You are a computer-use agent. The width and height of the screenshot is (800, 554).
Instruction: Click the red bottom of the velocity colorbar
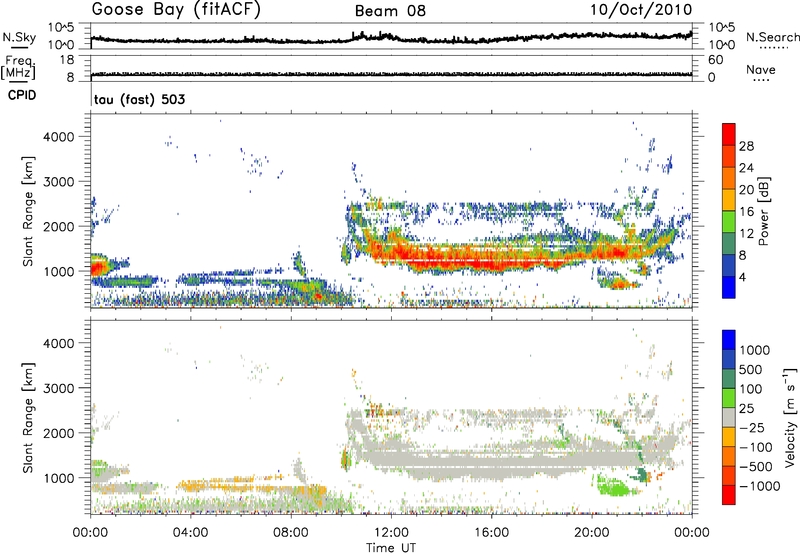tap(729, 495)
